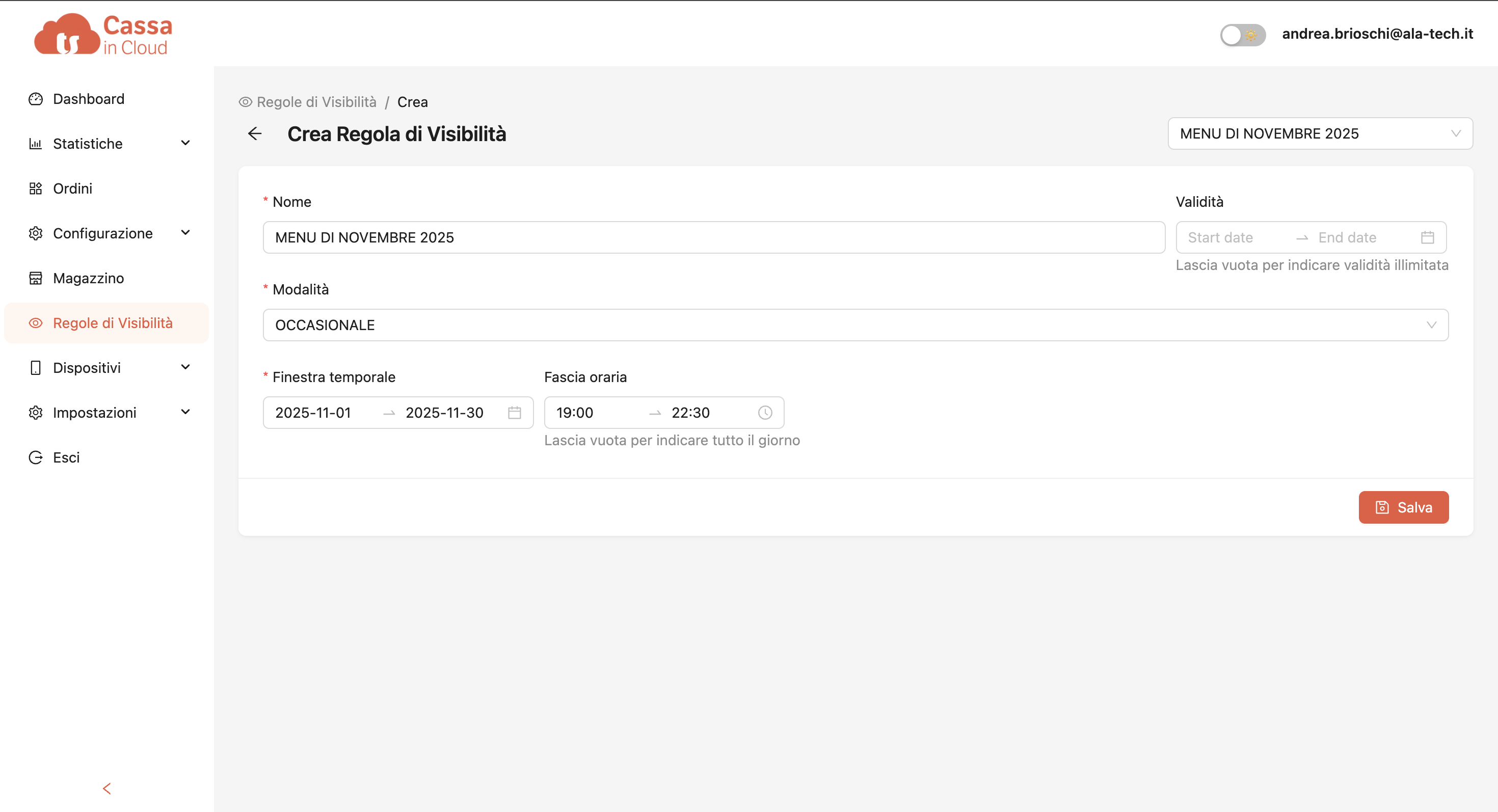Go to Regole di Visibilità breadcrumb link
The width and height of the screenshot is (1498, 812).
point(316,102)
